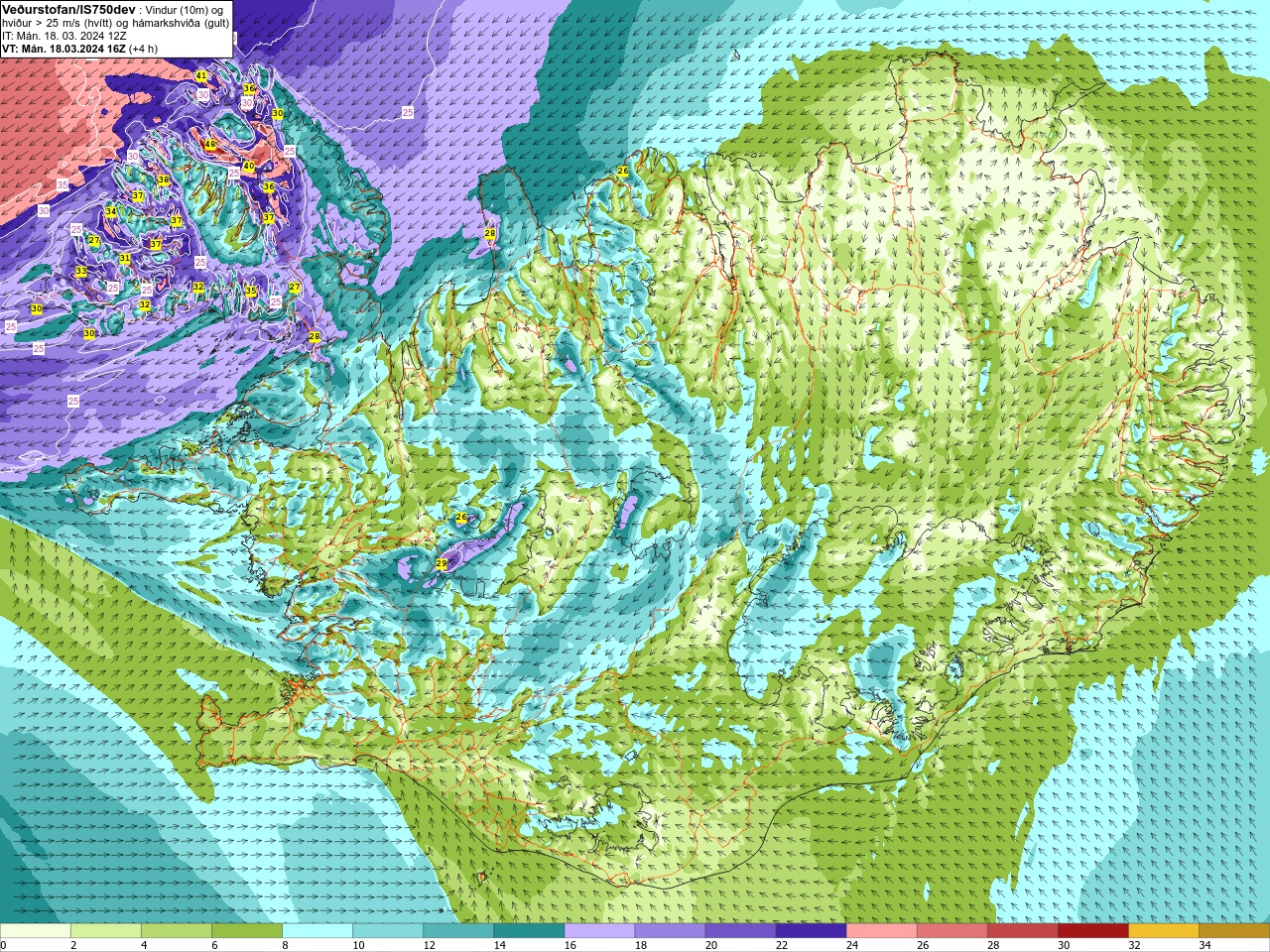Click the yellow 33 gust marker
Image resolution: width=1270 pixels, height=952 pixels.
pyautogui.click(x=81, y=271)
